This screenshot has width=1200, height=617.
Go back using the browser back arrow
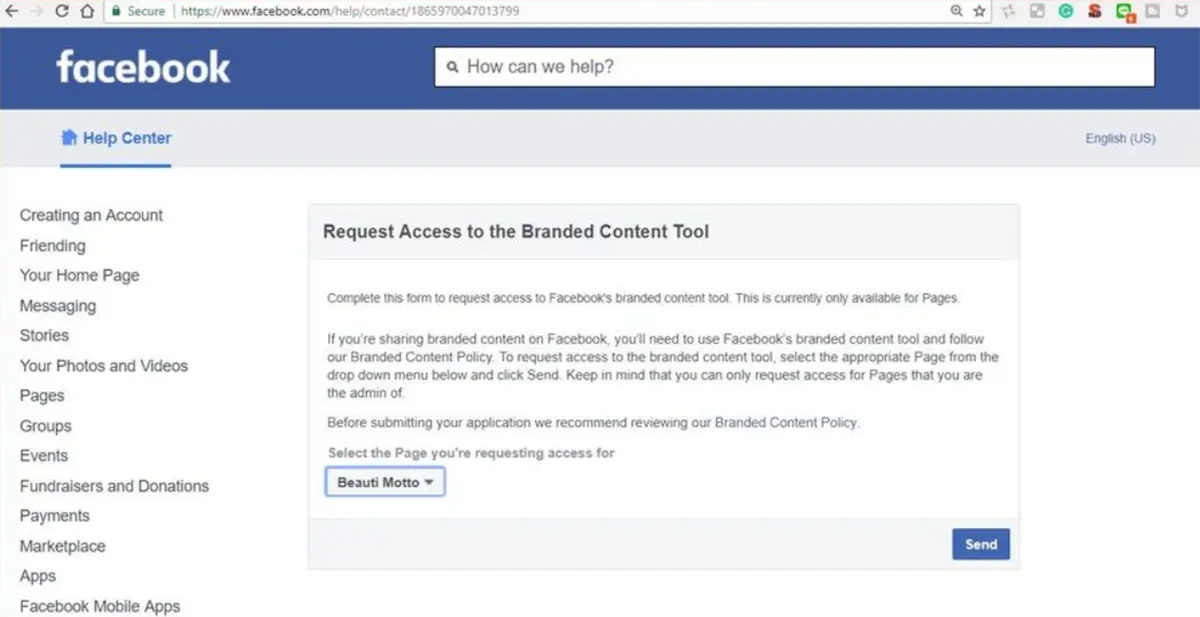[x=10, y=11]
